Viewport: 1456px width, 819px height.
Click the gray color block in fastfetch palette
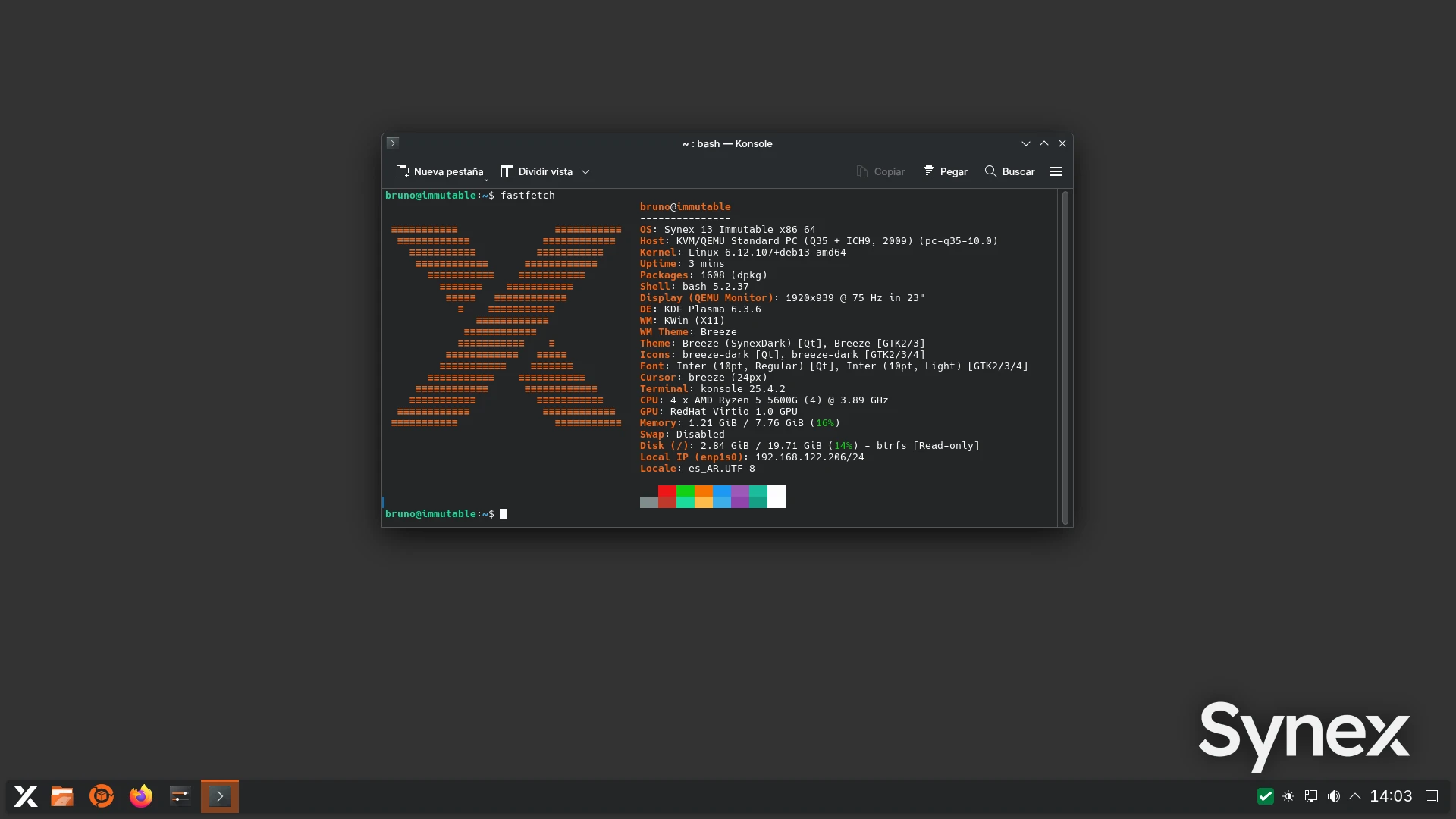click(649, 502)
